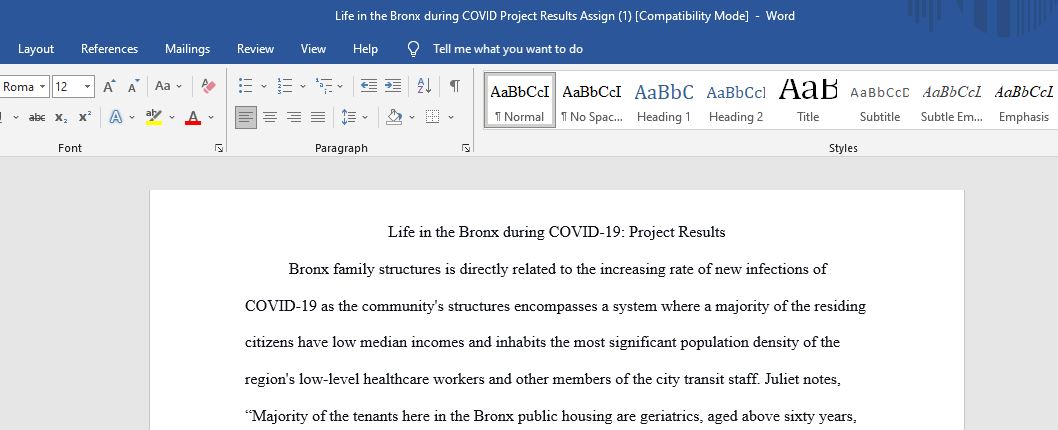Apply Text Effects glowing A icon
The height and width of the screenshot is (430, 1058).
pos(116,117)
